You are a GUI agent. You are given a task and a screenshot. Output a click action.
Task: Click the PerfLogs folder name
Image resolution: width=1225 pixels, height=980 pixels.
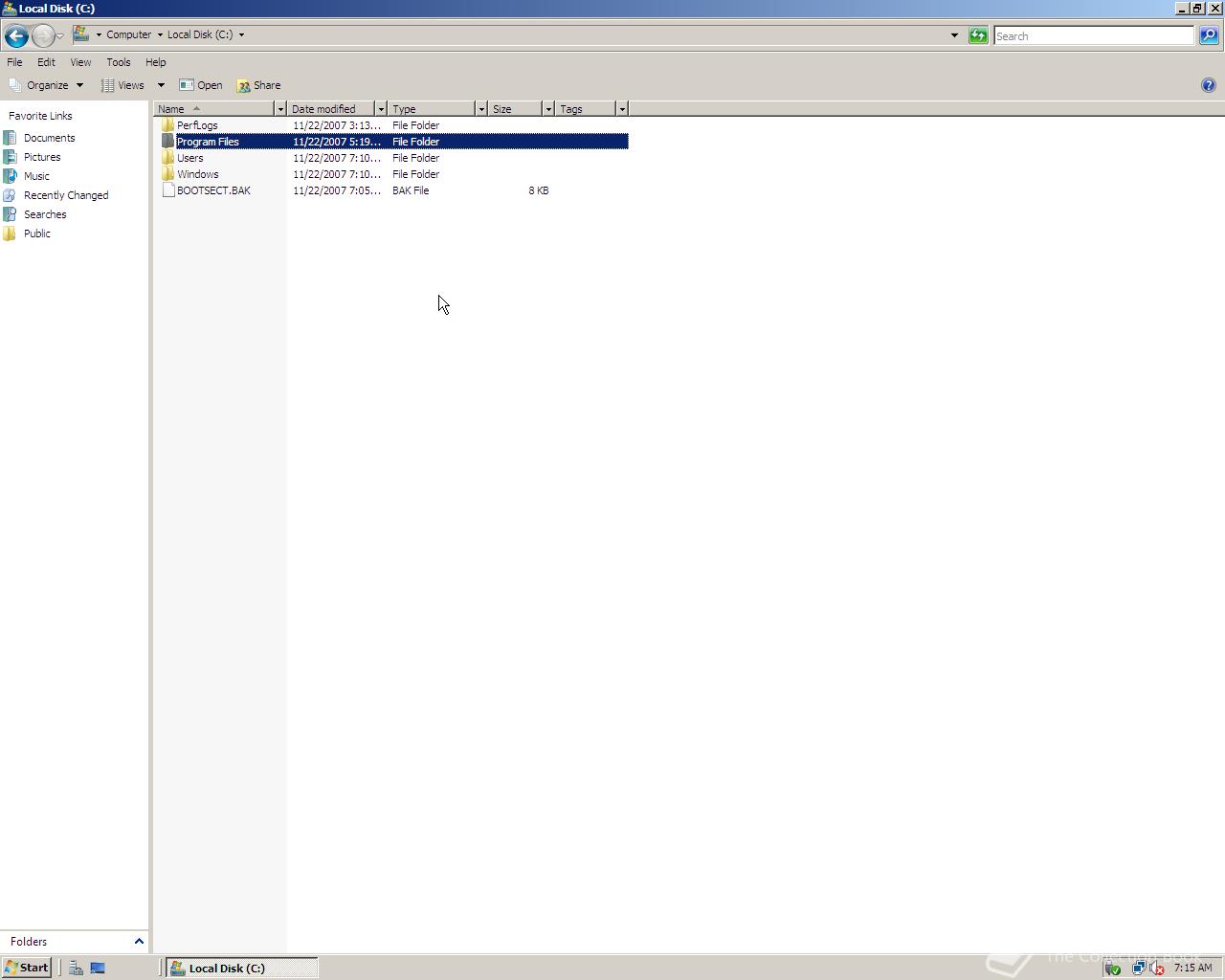197,125
